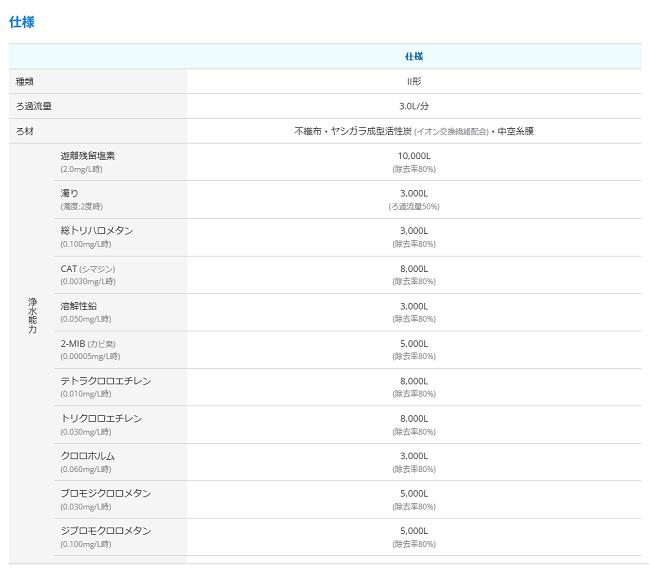
Task: Click the blue 仕様 section heading
Action: pos(22,21)
